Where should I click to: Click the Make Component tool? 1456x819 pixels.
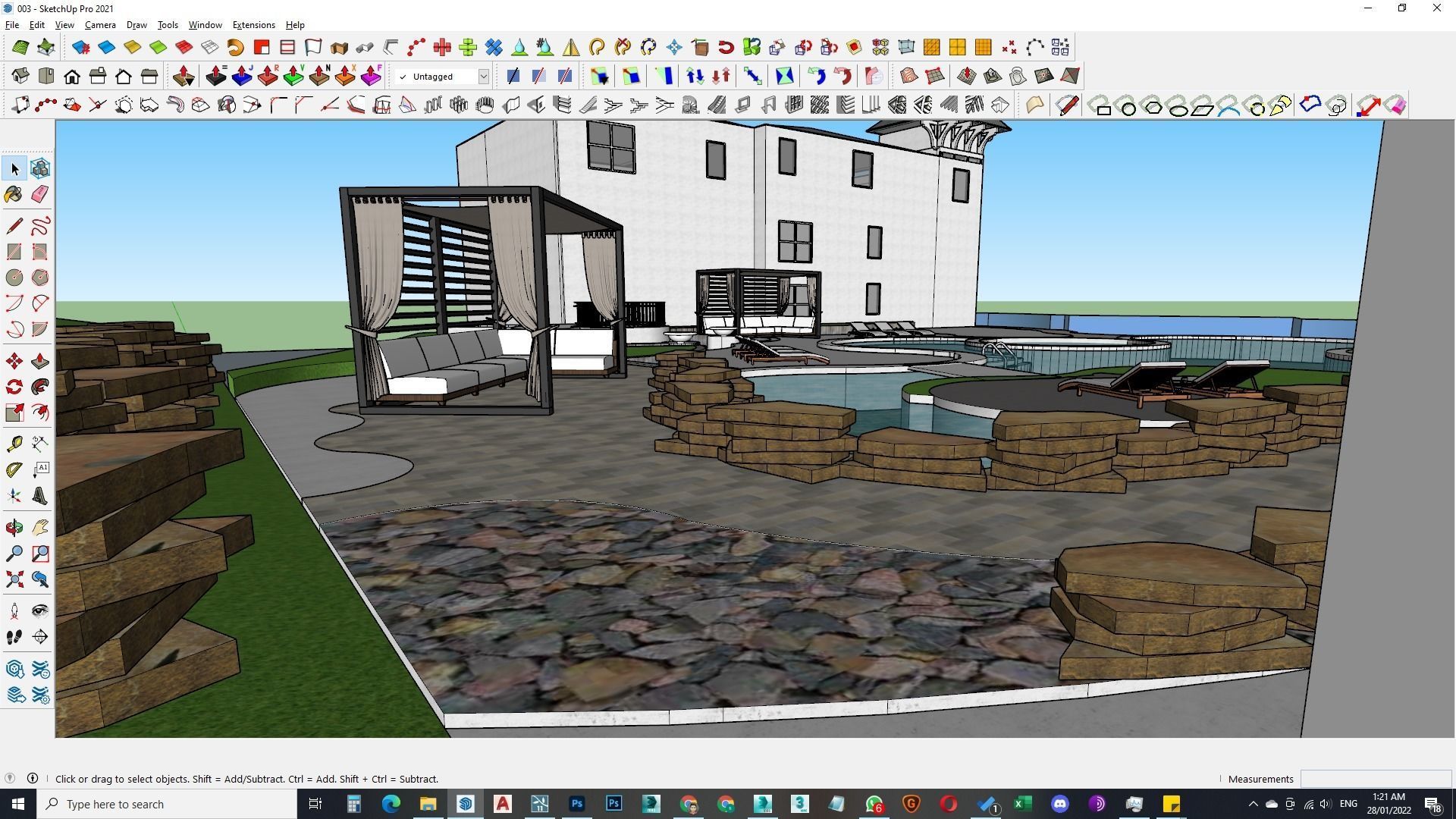[40, 168]
